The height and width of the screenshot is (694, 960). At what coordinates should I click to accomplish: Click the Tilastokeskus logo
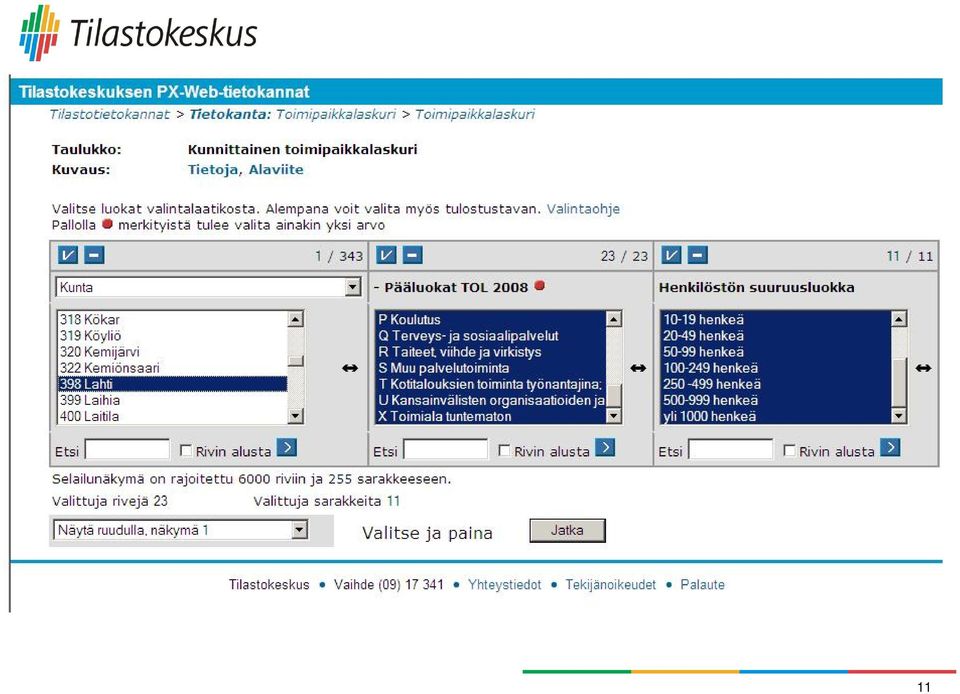(138, 32)
